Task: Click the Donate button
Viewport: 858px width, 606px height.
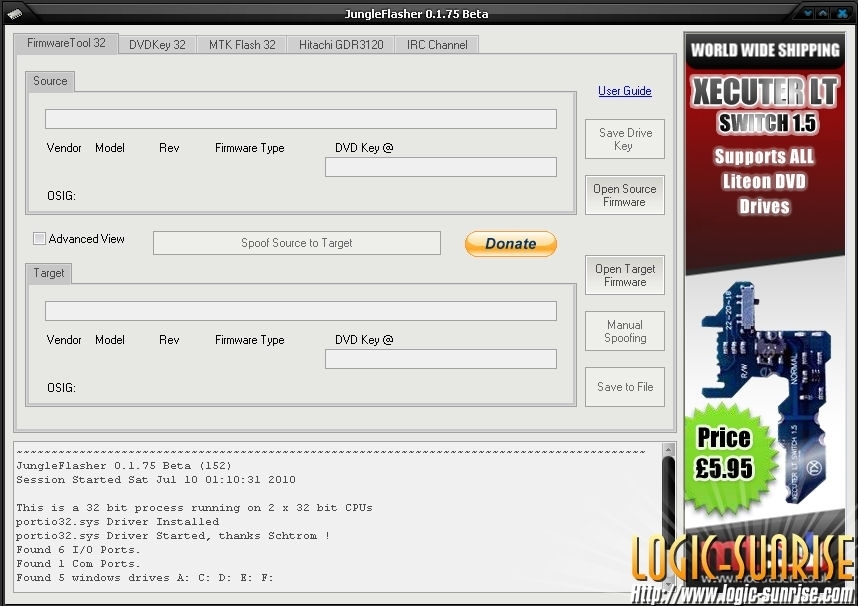Action: coord(510,243)
